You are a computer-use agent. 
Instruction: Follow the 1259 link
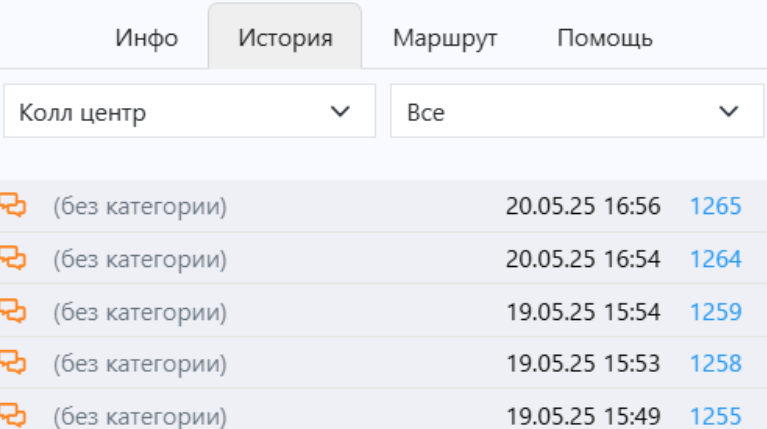(716, 312)
